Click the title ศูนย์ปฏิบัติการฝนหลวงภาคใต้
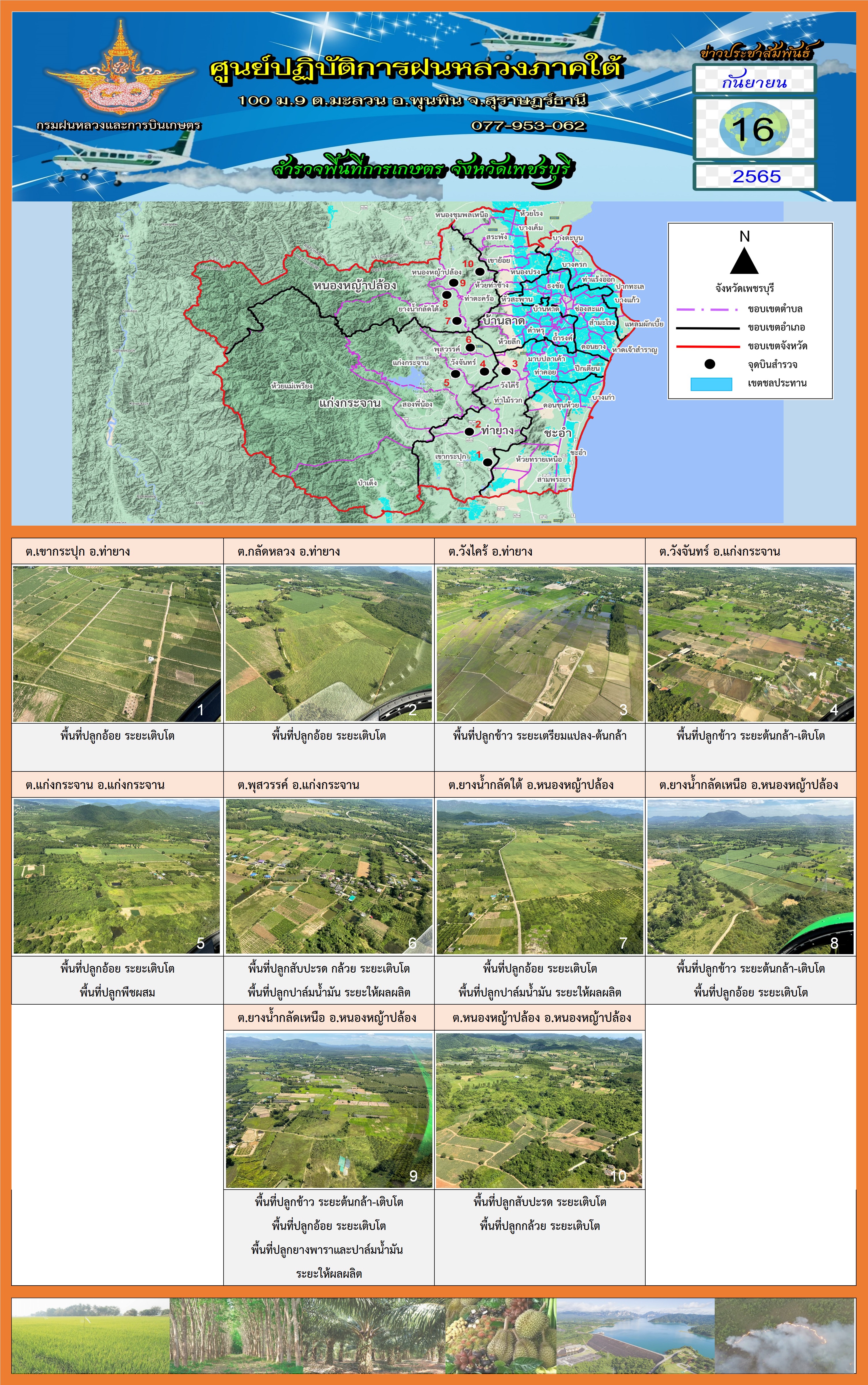Viewport: 868px width, 1385px height. point(416,69)
